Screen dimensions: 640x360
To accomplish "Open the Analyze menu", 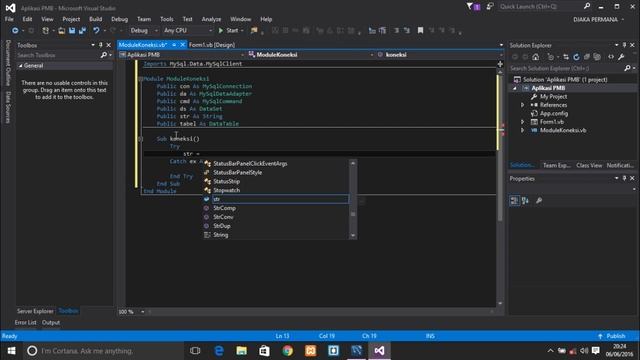I will point(211,19).
